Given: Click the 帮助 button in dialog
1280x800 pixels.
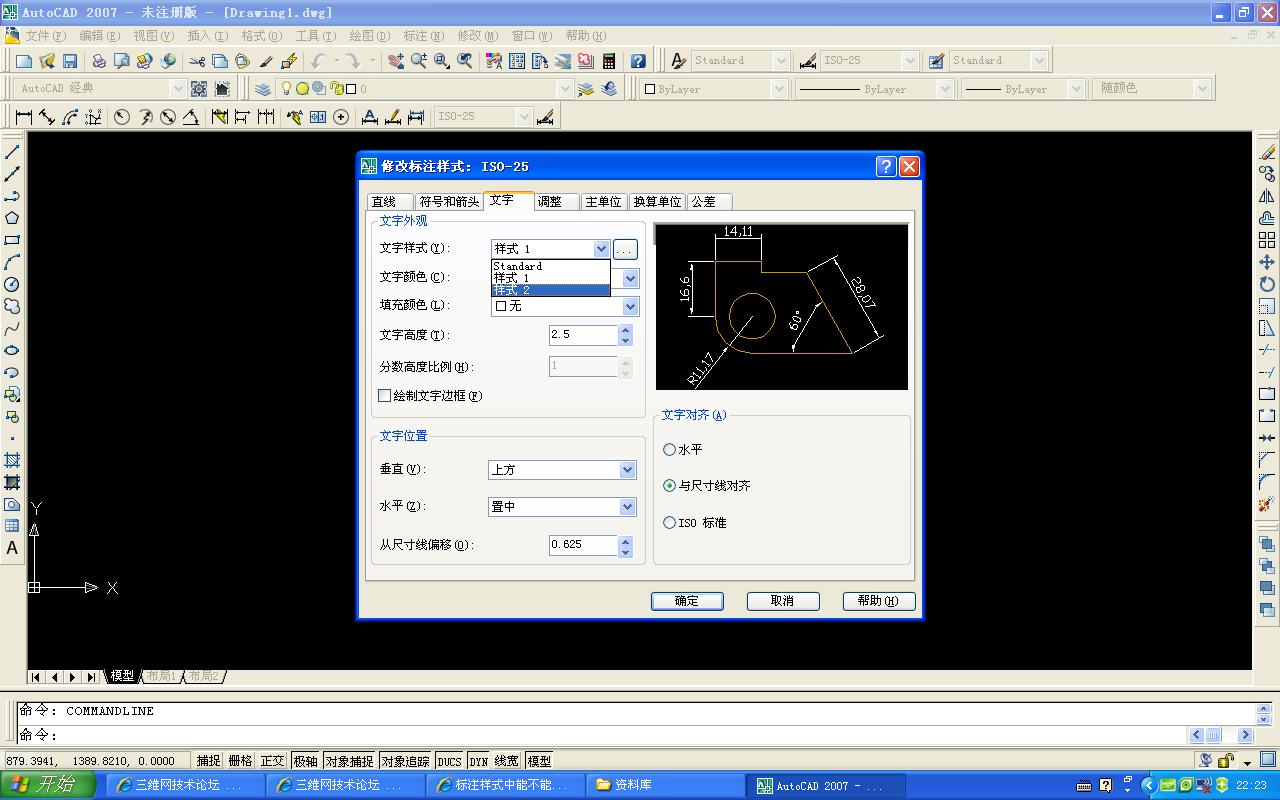Looking at the screenshot, I should click(879, 601).
